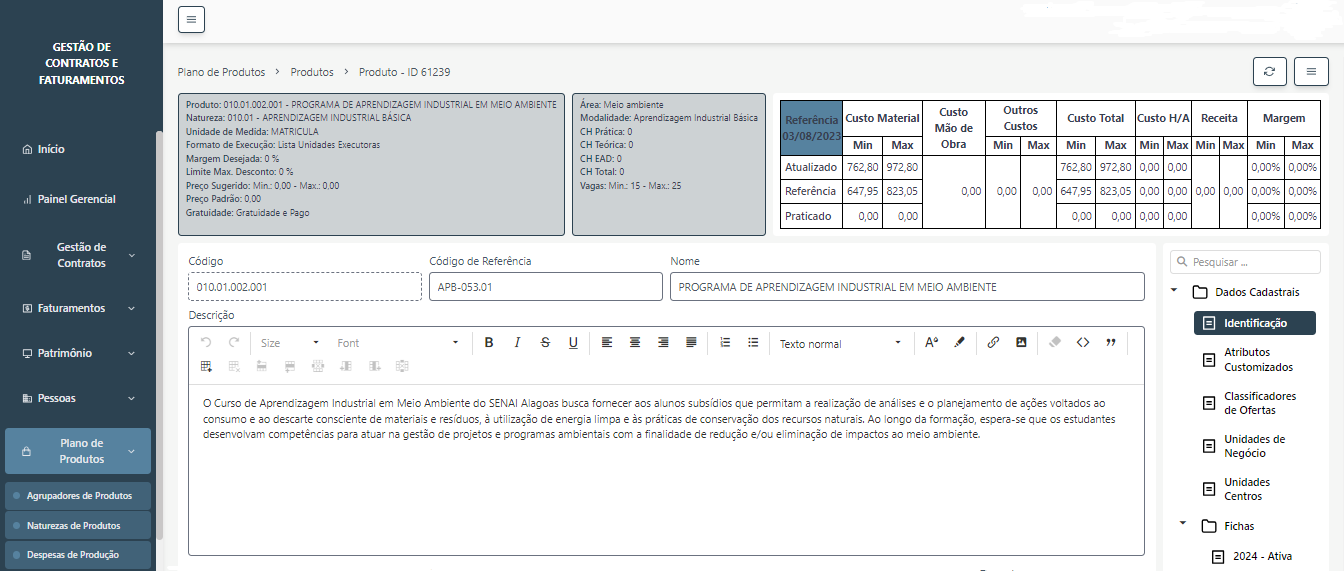1344x571 pixels.
Task: Go to Produtos breadcrumb link
Action: [312, 72]
